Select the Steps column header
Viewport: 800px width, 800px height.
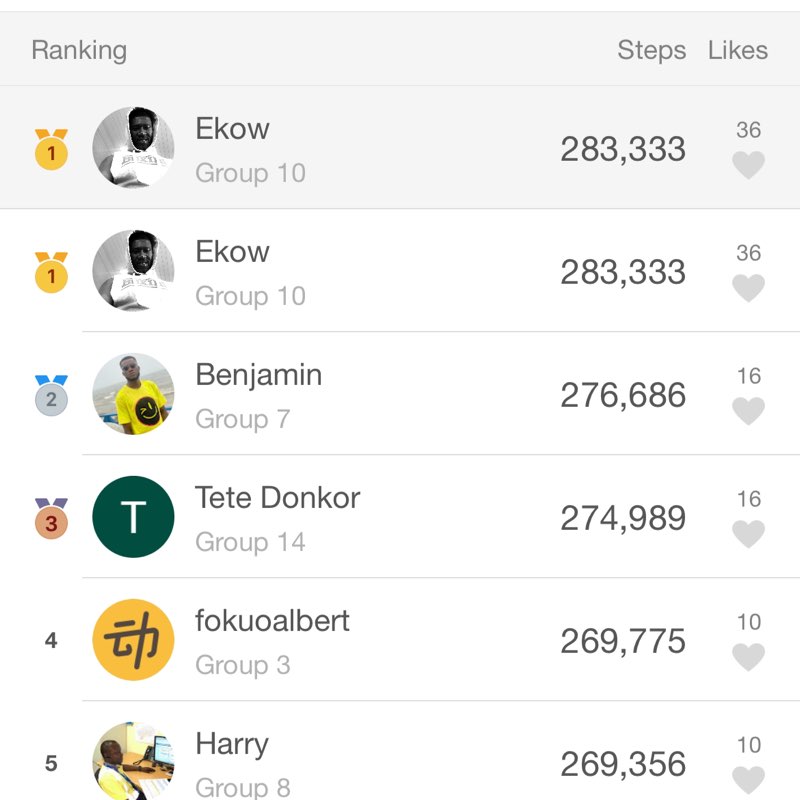tap(651, 50)
